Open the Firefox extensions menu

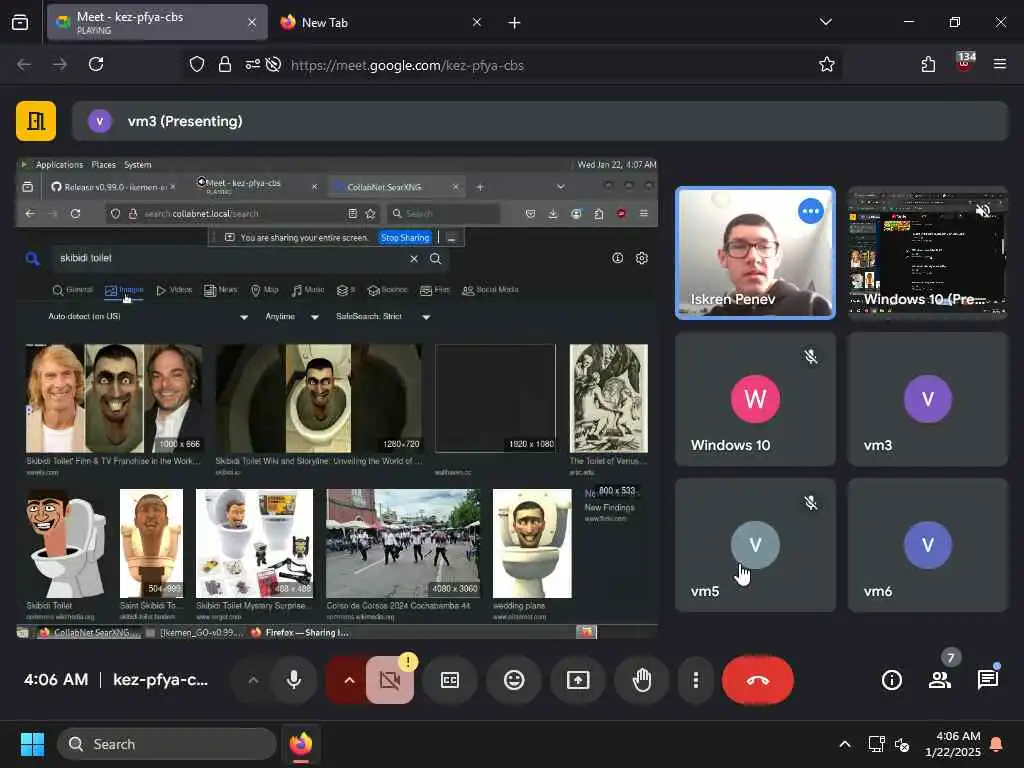tap(928, 64)
